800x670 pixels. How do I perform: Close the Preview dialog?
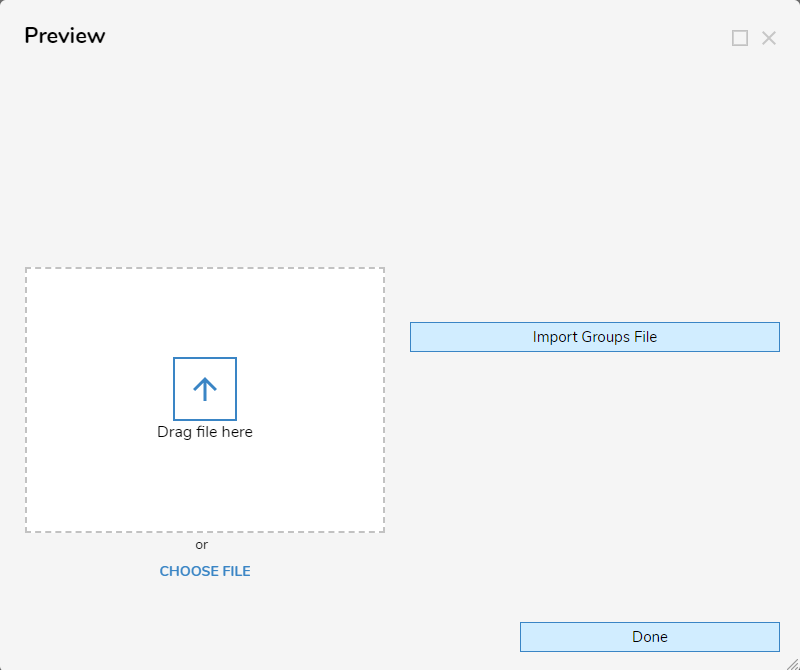(x=769, y=38)
